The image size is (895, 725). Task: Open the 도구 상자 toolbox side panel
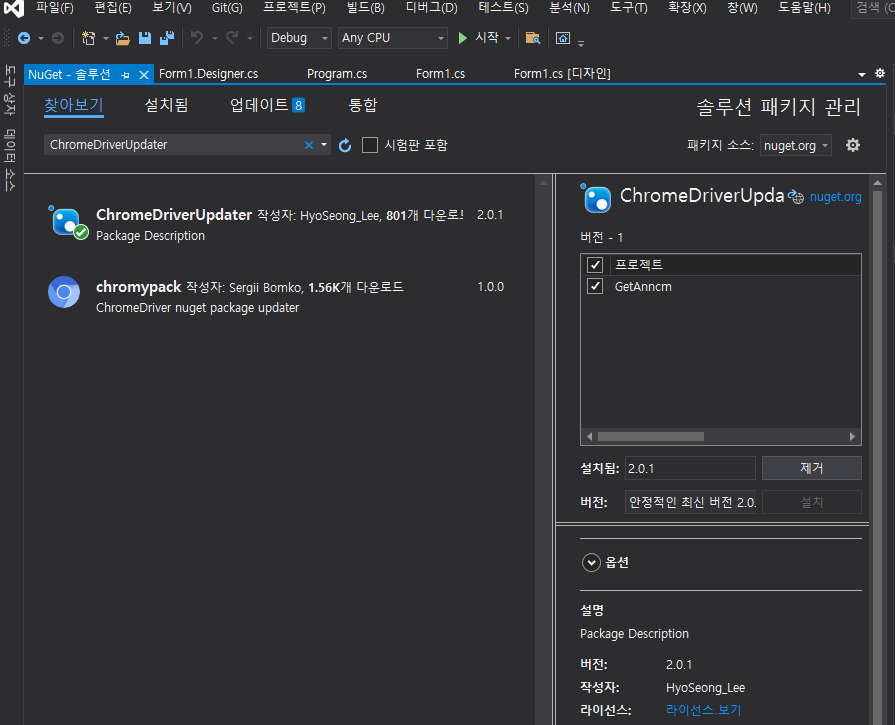point(10,90)
